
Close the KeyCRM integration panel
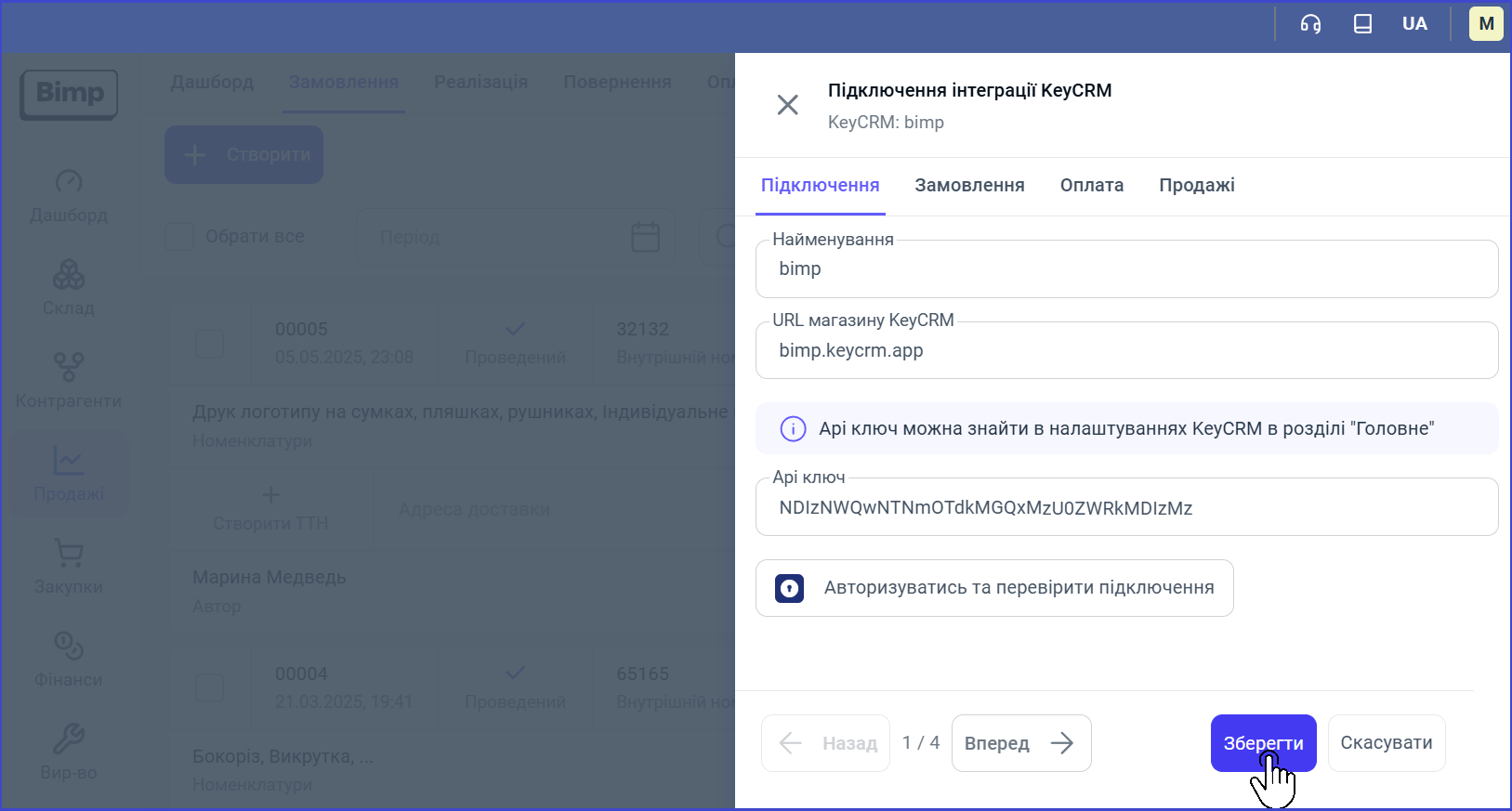pyautogui.click(x=787, y=105)
